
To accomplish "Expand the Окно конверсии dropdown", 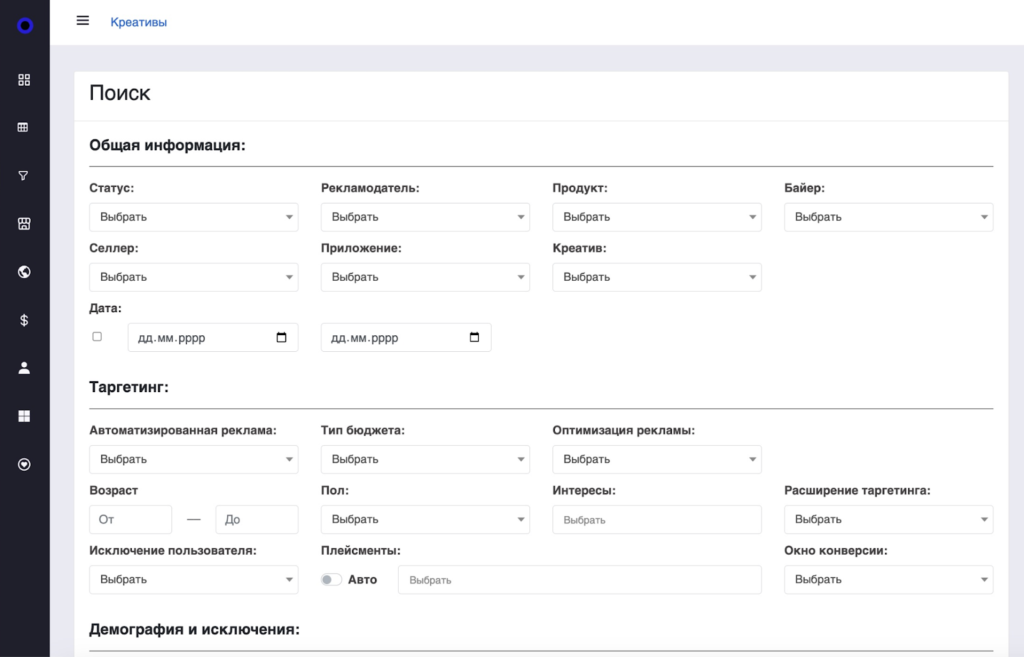I will tap(888, 580).
